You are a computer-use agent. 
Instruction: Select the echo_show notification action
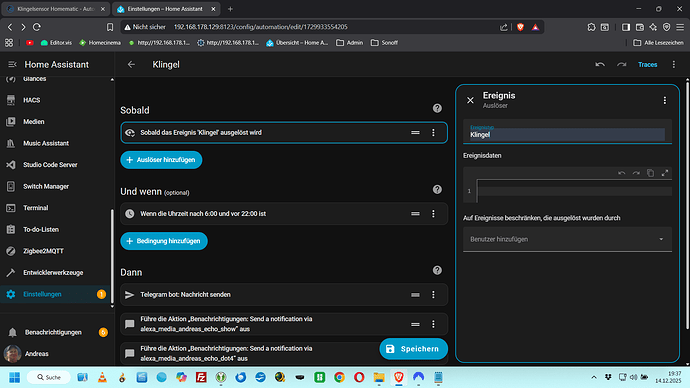point(284,324)
